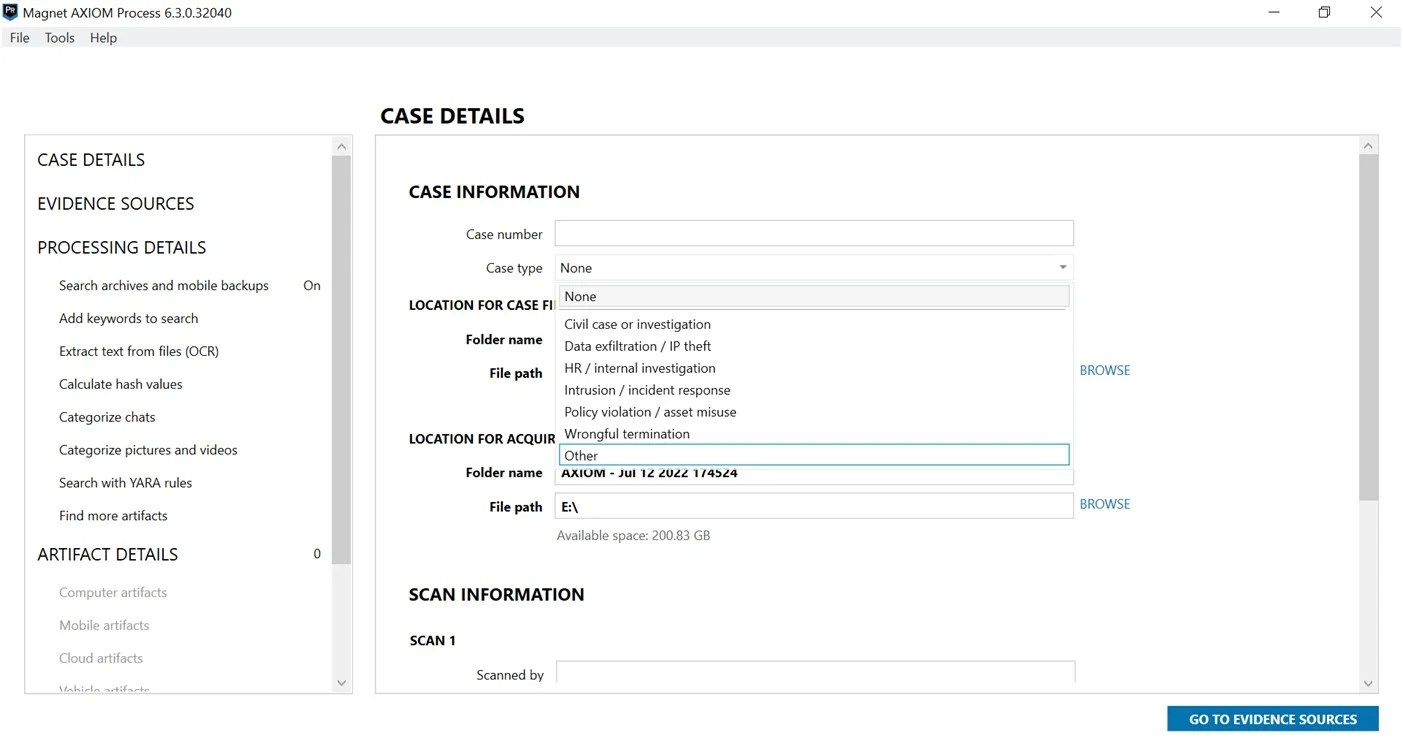Click the sidebar scrollbar down arrow

341,682
